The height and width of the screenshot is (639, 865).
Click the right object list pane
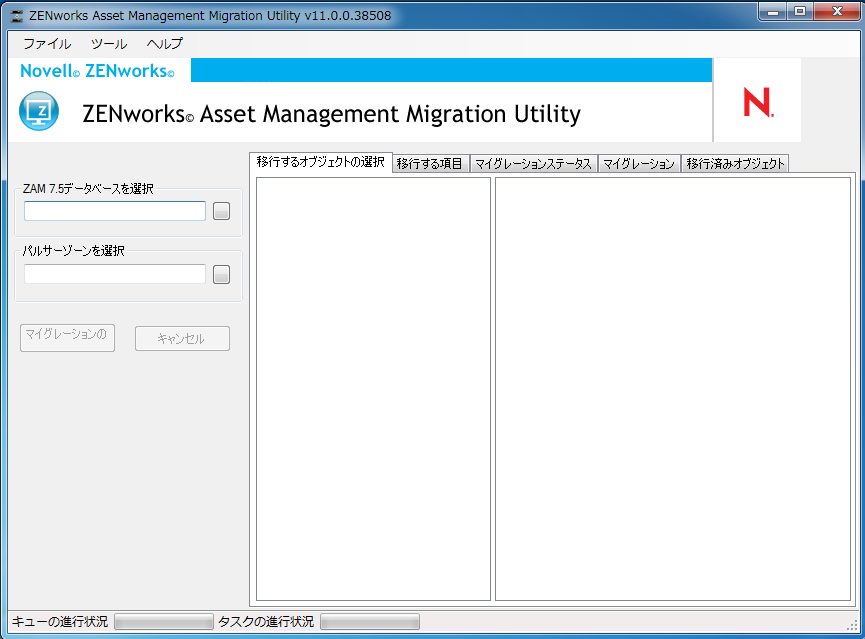point(673,388)
